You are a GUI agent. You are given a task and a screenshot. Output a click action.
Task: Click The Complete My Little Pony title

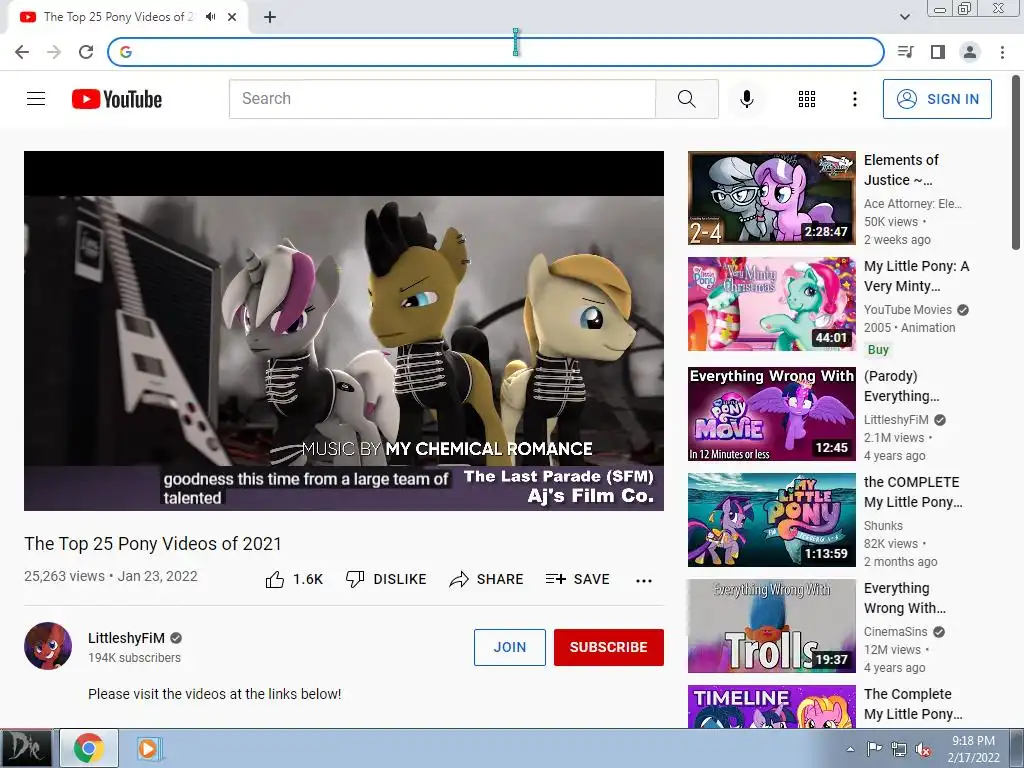click(x=913, y=704)
